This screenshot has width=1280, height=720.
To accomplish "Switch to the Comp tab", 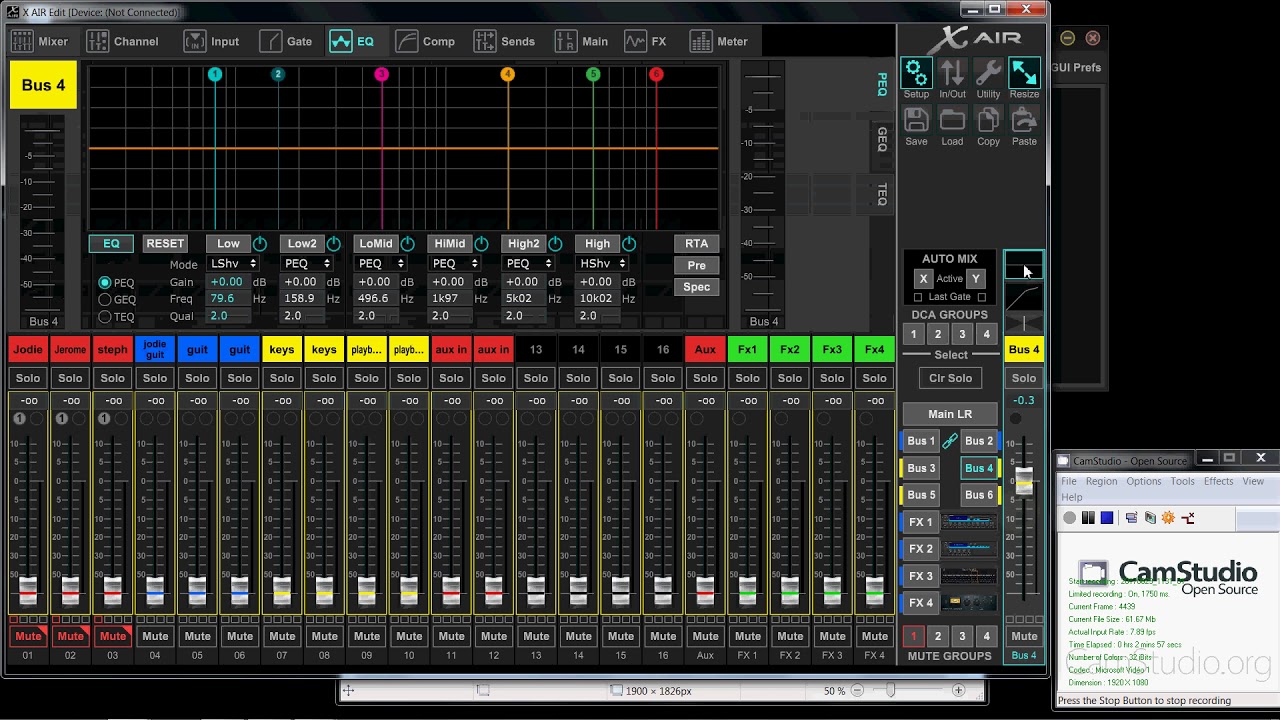I will [x=425, y=42].
